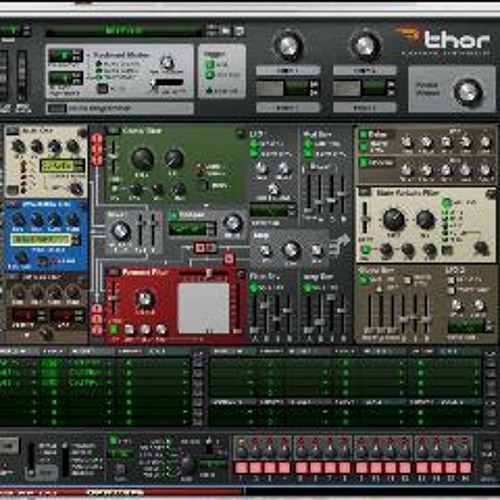Toggle oscillator 1 routing to filter 2

(x=97, y=308)
